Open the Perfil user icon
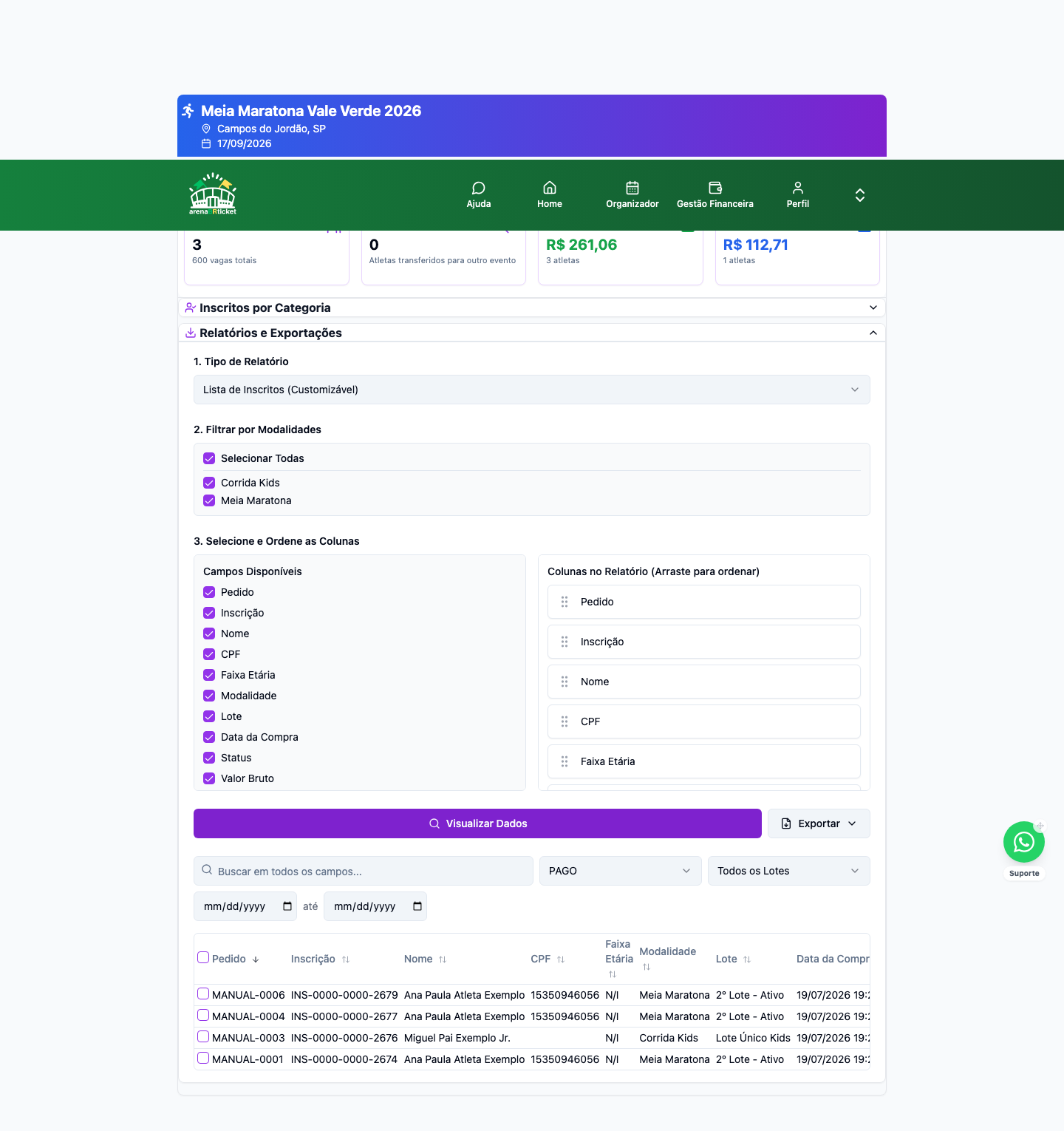 click(x=798, y=188)
